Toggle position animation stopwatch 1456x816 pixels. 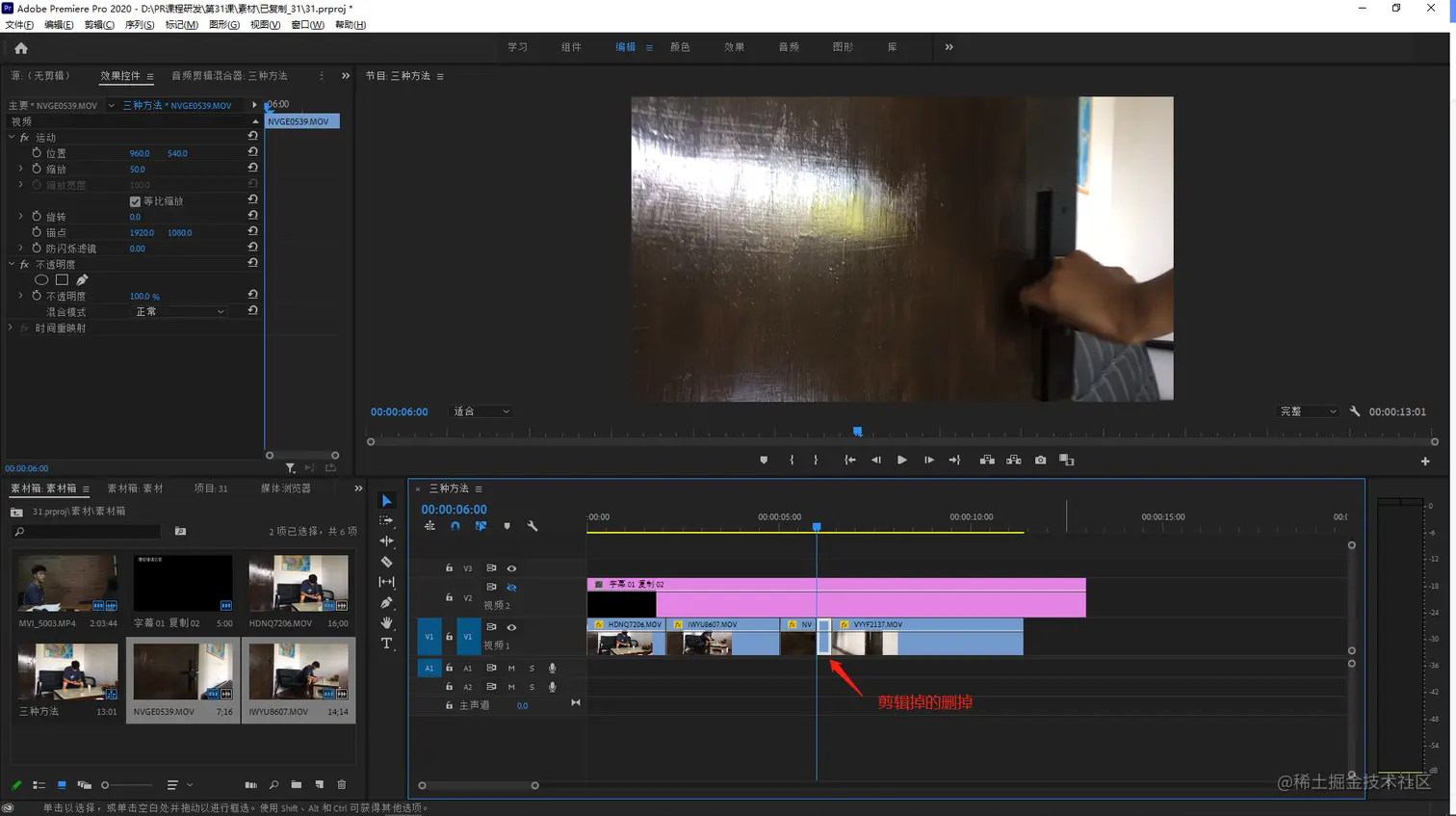[37, 153]
